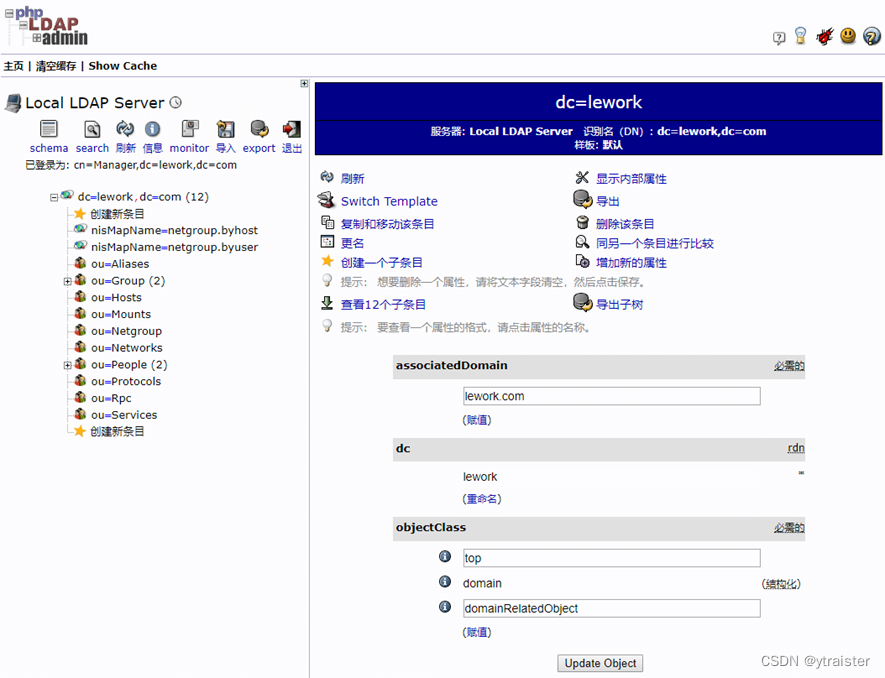Open the monitor icon in the server toolbar

click(189, 130)
